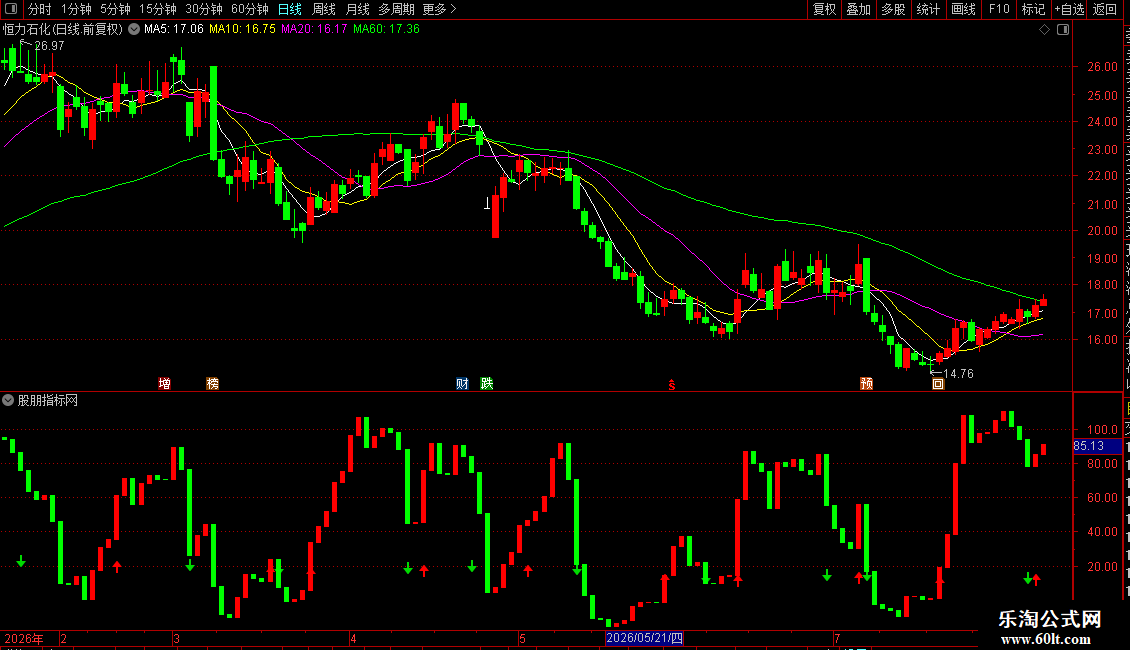
Task: Select the 1分钟 period tab
Action: (76, 9)
